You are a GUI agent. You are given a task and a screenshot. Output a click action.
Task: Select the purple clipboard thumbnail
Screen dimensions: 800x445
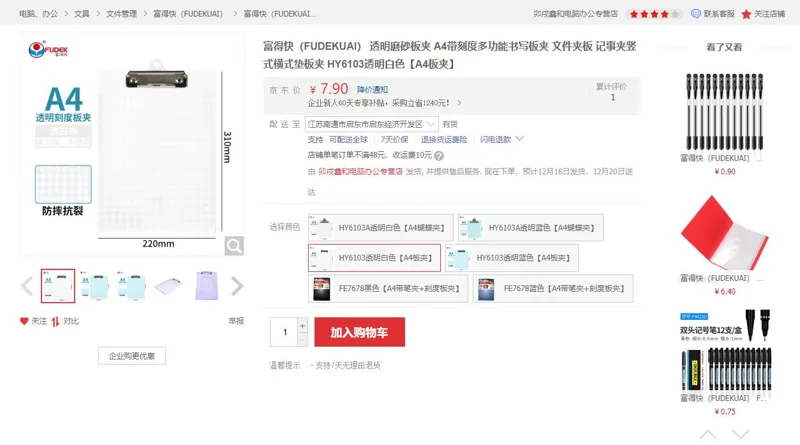[206, 286]
